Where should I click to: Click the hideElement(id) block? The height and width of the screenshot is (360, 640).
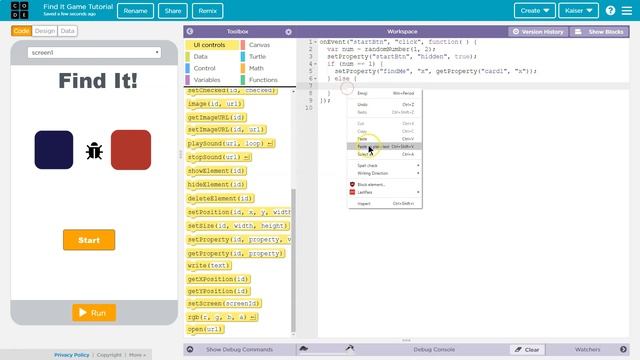(x=217, y=184)
